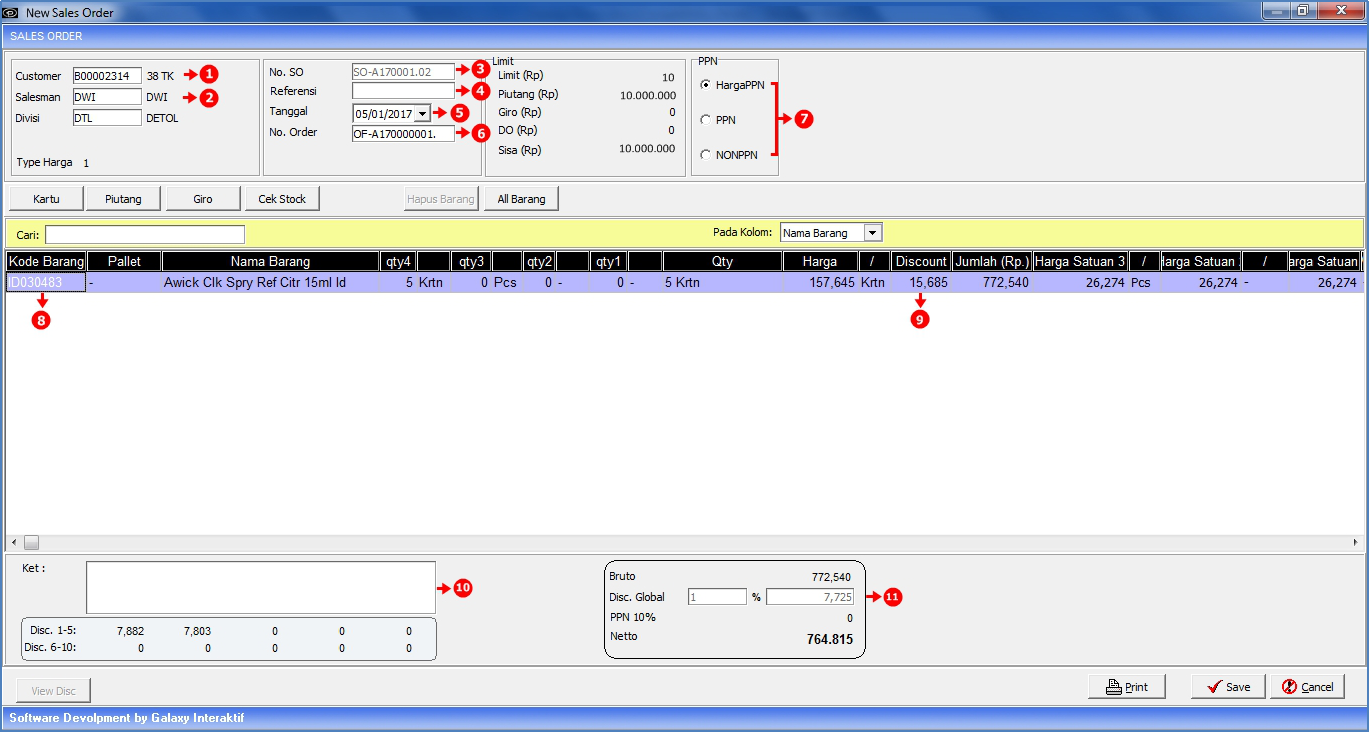Select the NONPPN radio option

[x=706, y=155]
